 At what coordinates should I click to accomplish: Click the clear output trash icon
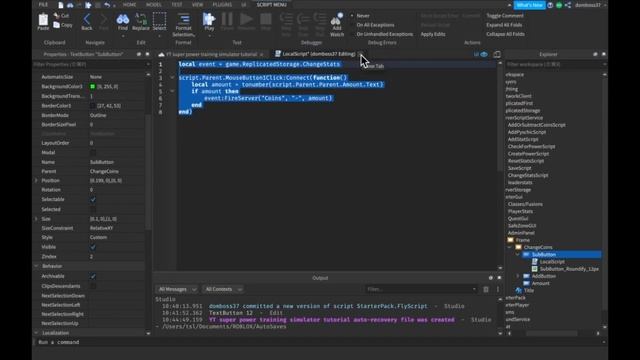point(486,289)
